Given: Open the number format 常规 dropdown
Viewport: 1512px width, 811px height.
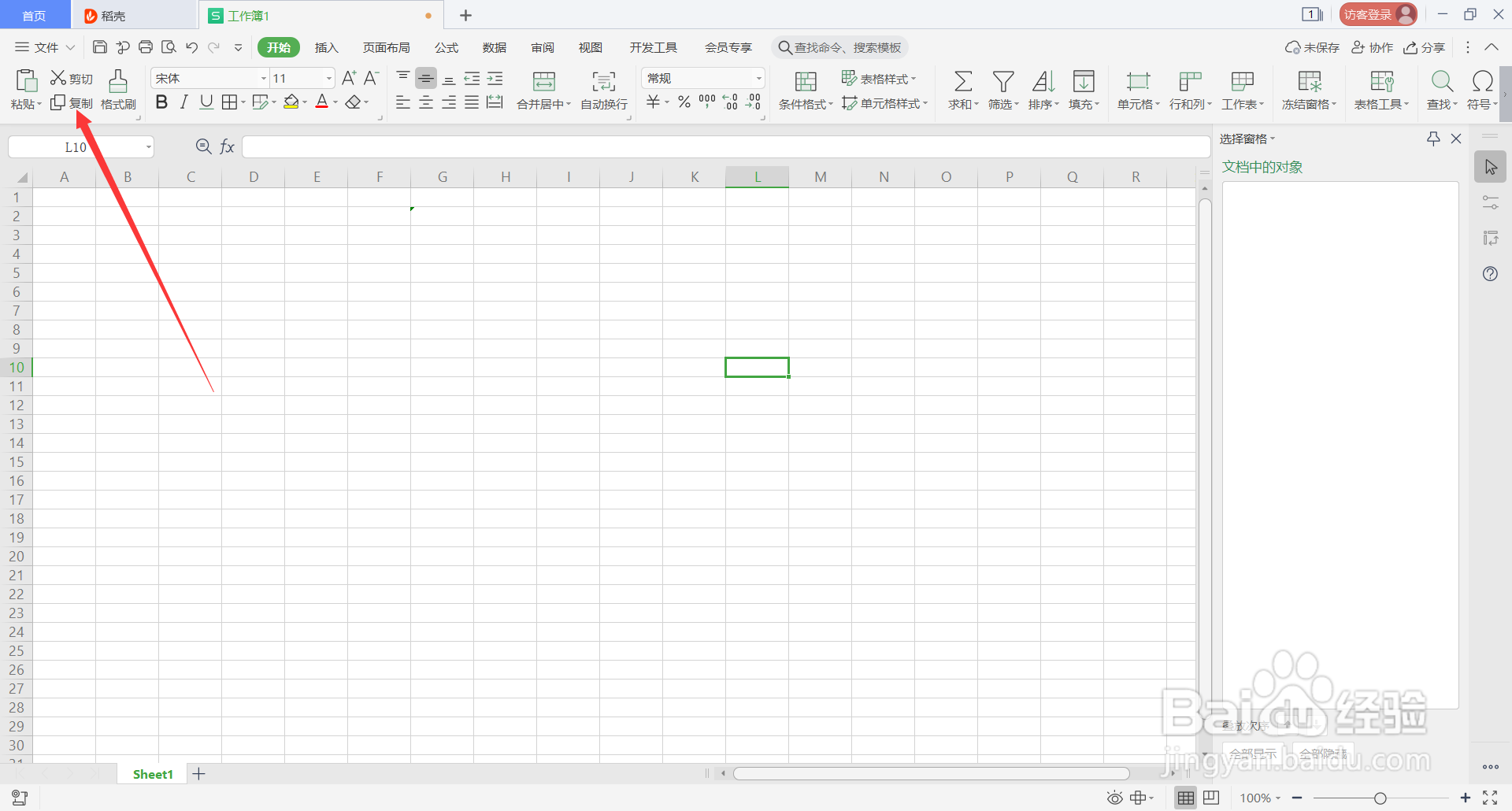Looking at the screenshot, I should click(758, 78).
